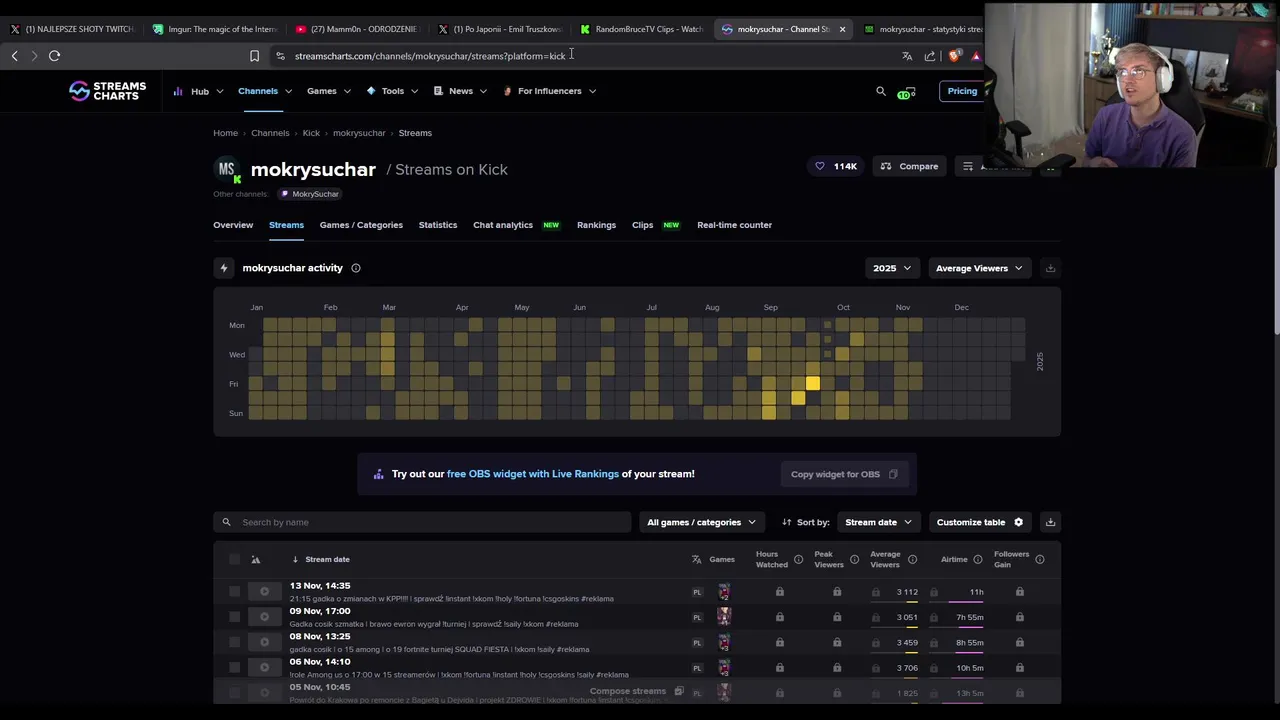Open the Brave Rewards triangle icon

point(976,56)
